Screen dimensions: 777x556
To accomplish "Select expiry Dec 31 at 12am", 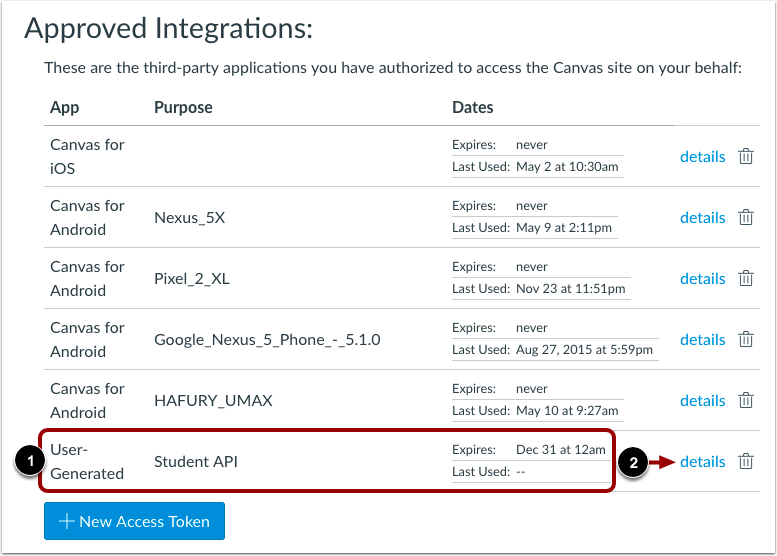I will [x=560, y=449].
